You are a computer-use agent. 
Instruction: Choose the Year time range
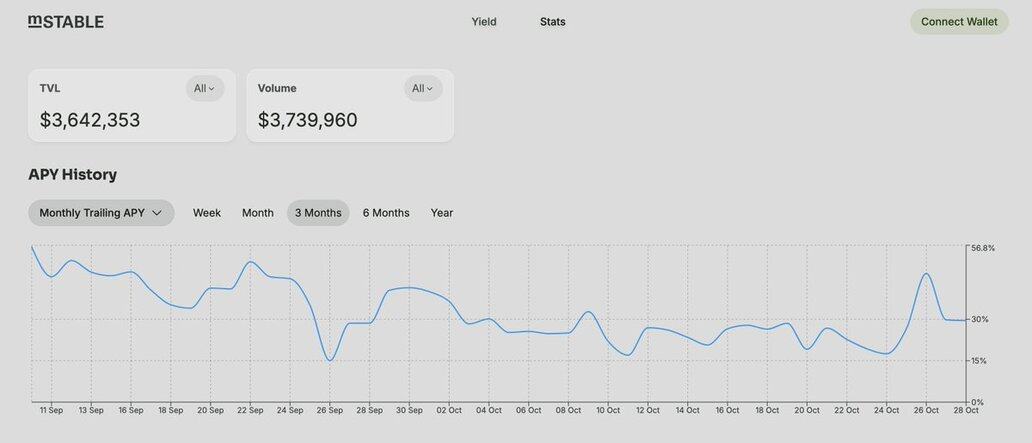tap(442, 213)
